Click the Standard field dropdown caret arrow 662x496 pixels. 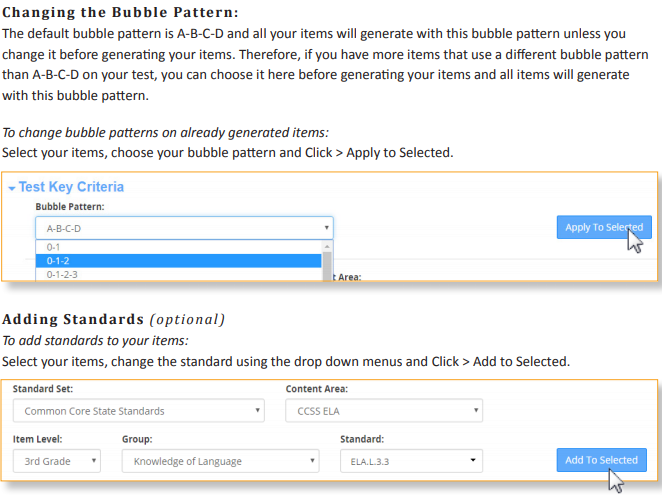pyautogui.click(x=473, y=460)
